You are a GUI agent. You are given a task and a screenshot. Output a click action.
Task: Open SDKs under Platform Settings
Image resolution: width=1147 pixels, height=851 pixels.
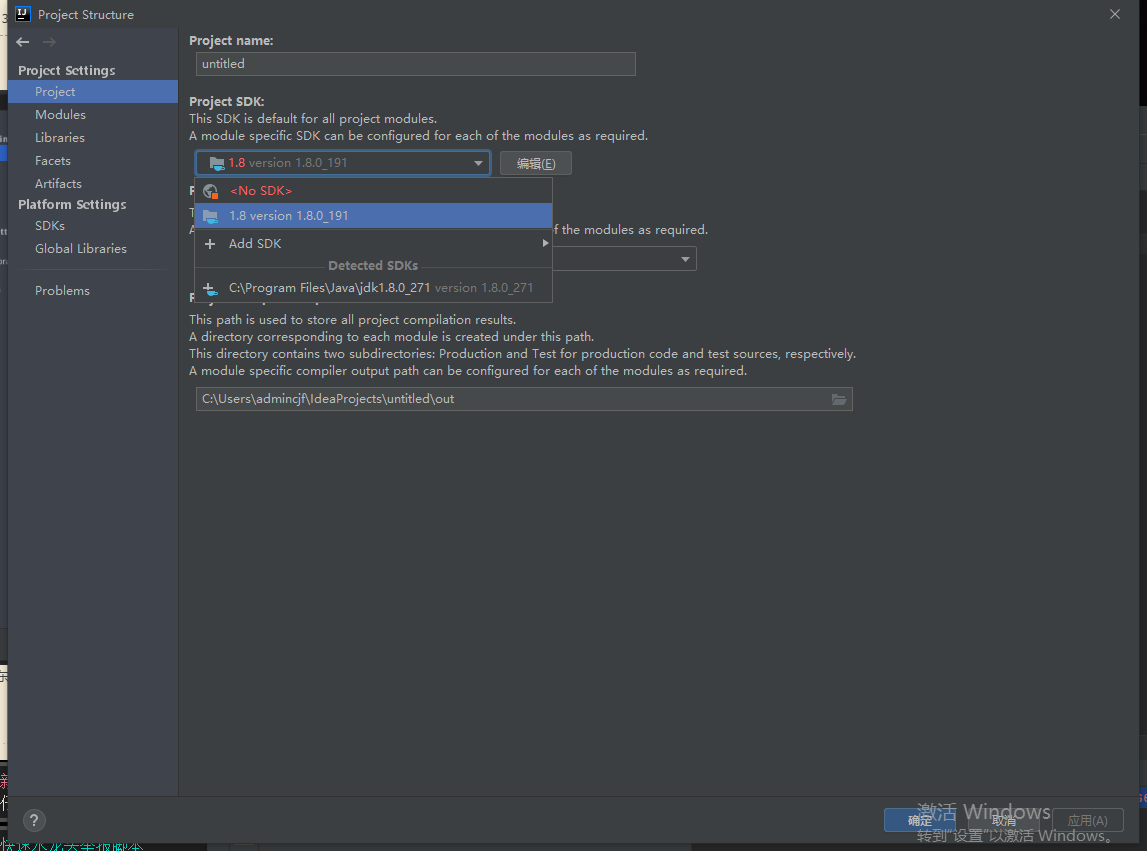coord(50,226)
